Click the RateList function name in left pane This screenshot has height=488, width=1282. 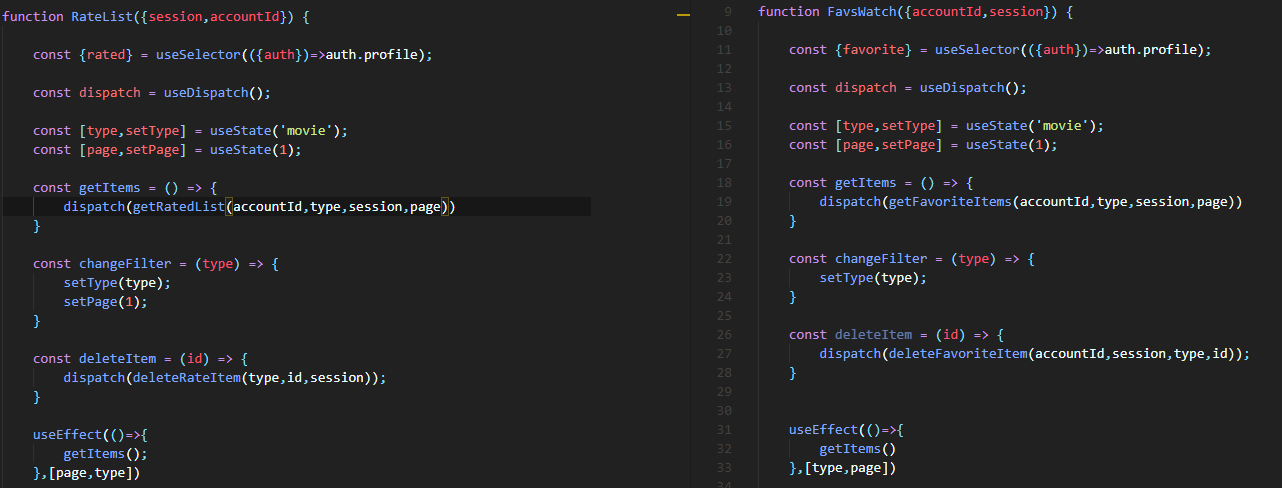tap(102, 17)
